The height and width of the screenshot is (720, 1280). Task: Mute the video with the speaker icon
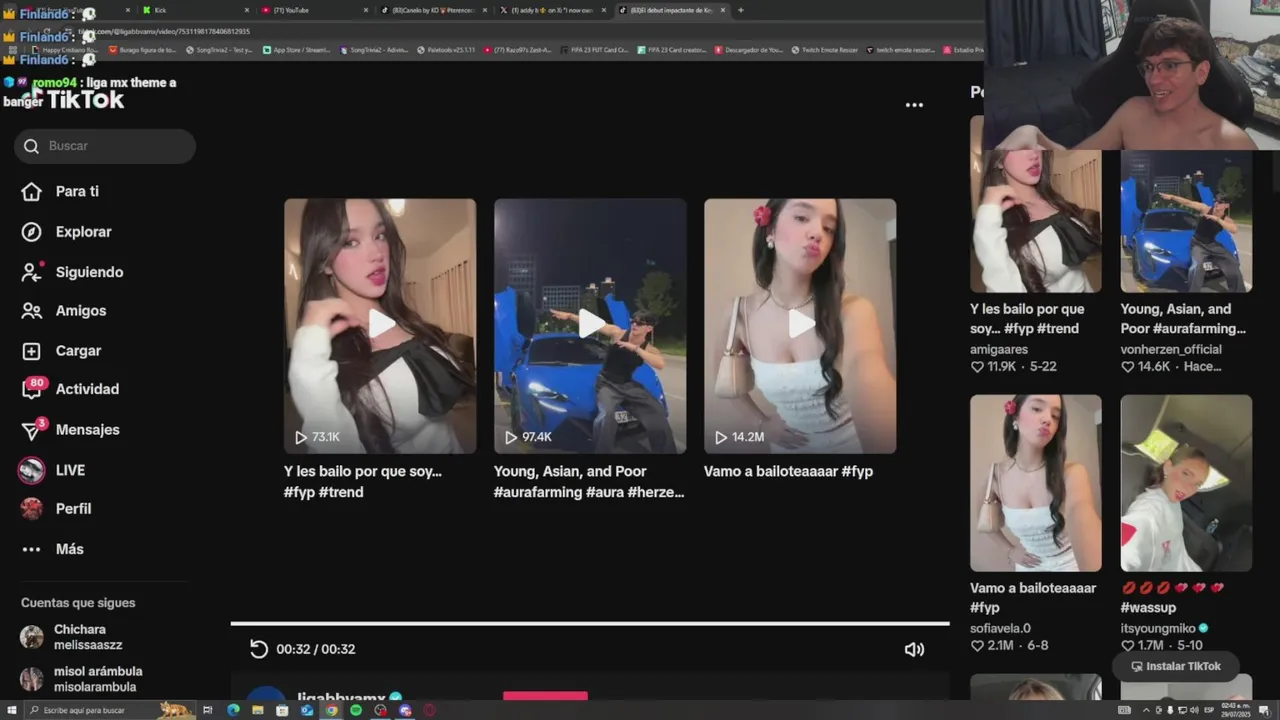point(914,649)
